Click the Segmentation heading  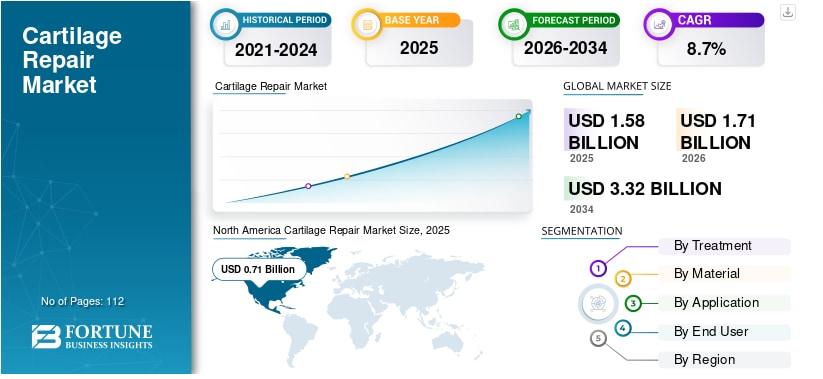582,231
